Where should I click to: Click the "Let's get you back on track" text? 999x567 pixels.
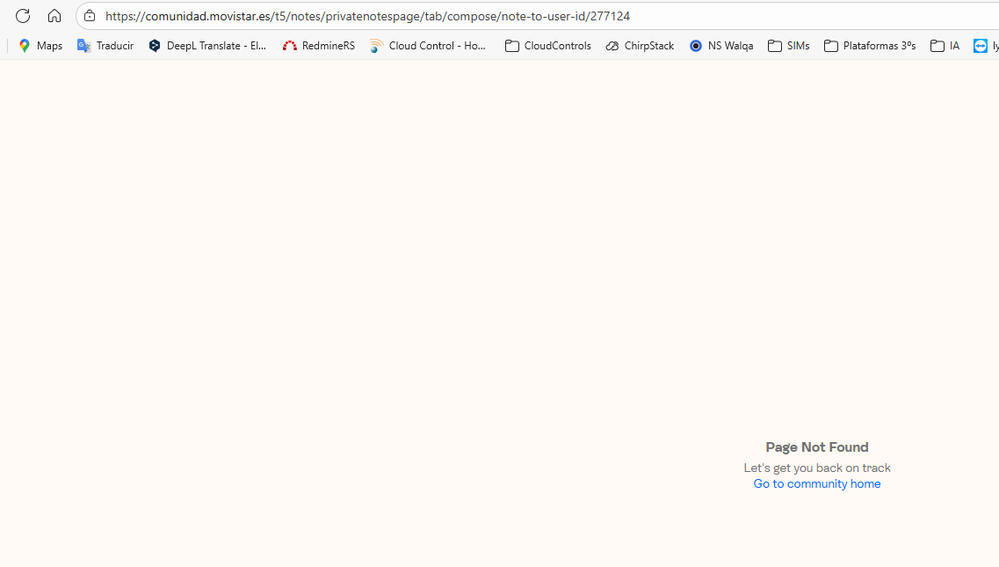click(x=817, y=468)
